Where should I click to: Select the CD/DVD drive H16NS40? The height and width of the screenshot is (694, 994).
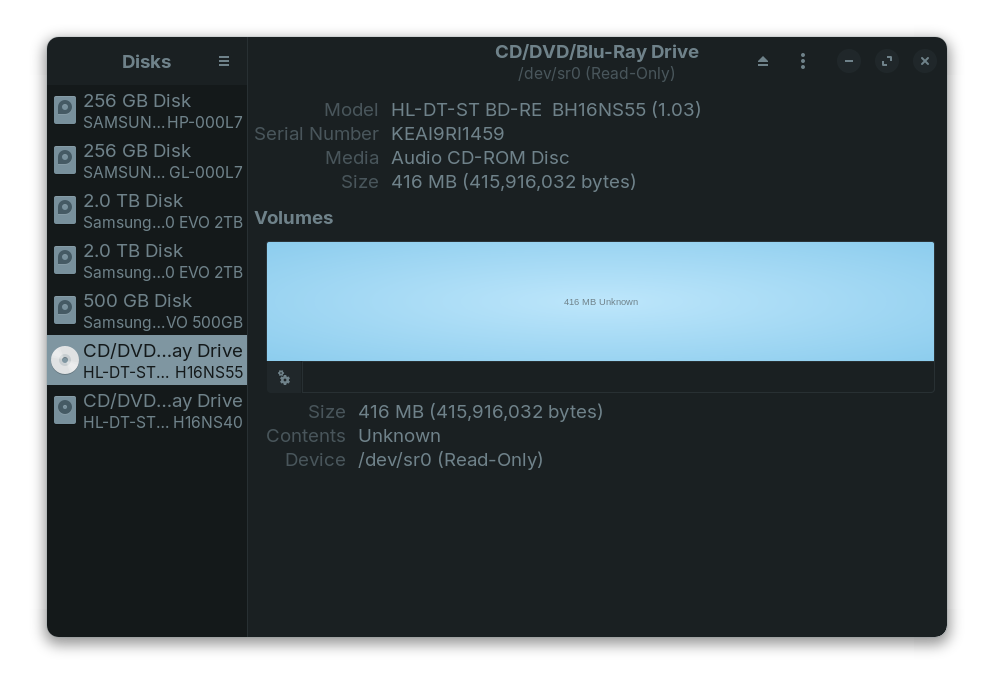(x=147, y=410)
